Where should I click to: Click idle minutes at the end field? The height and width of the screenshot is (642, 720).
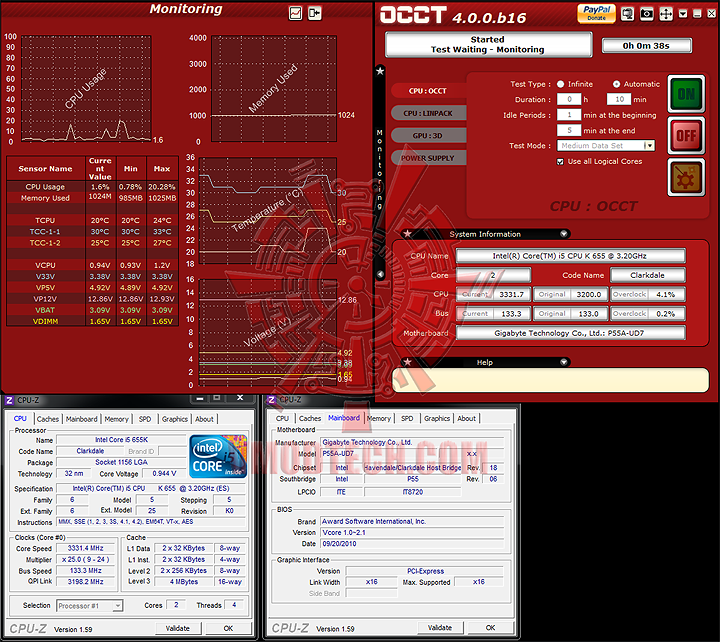pos(569,130)
